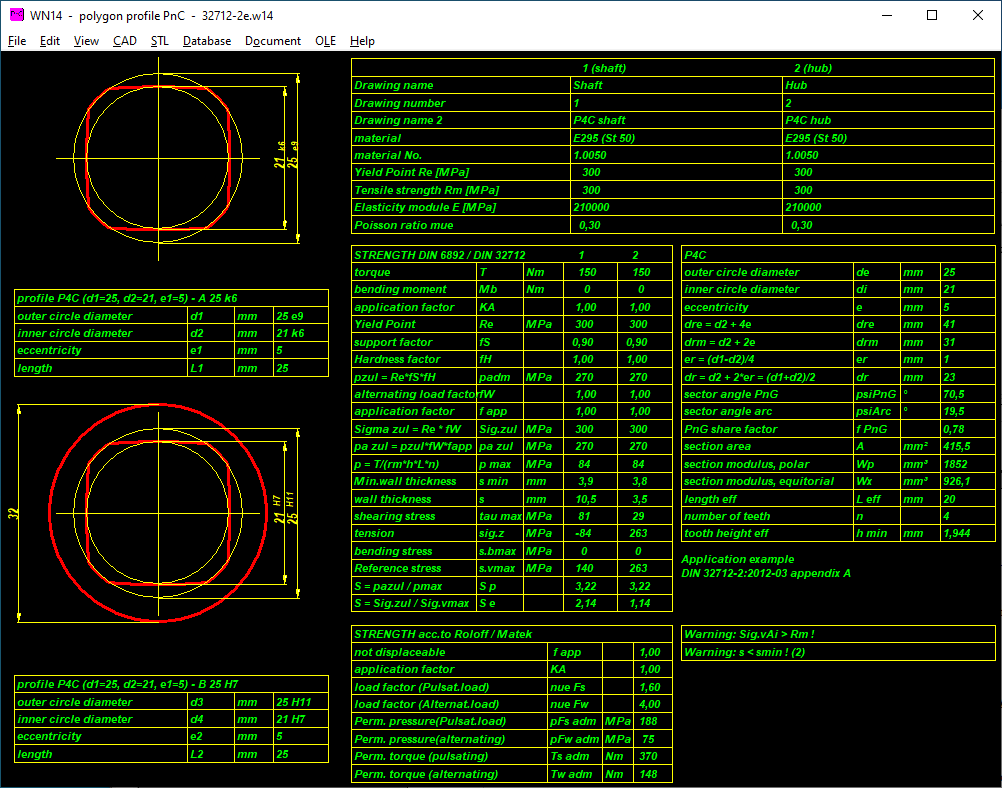Open the OLE menu
Viewport: 1002px width, 788px height.
click(325, 41)
